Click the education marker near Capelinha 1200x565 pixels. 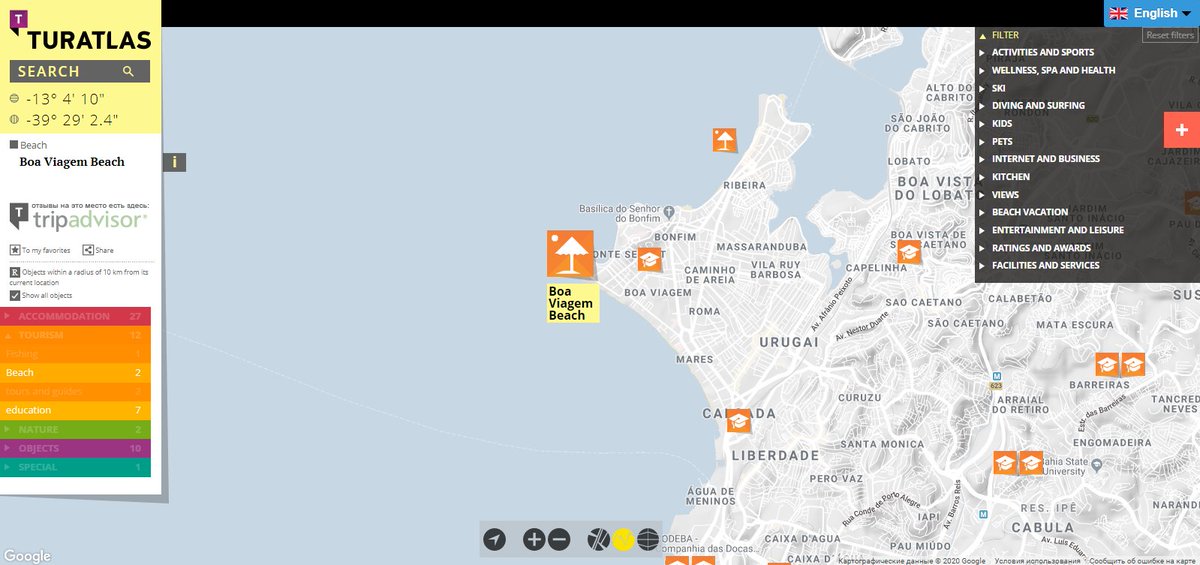tap(909, 252)
